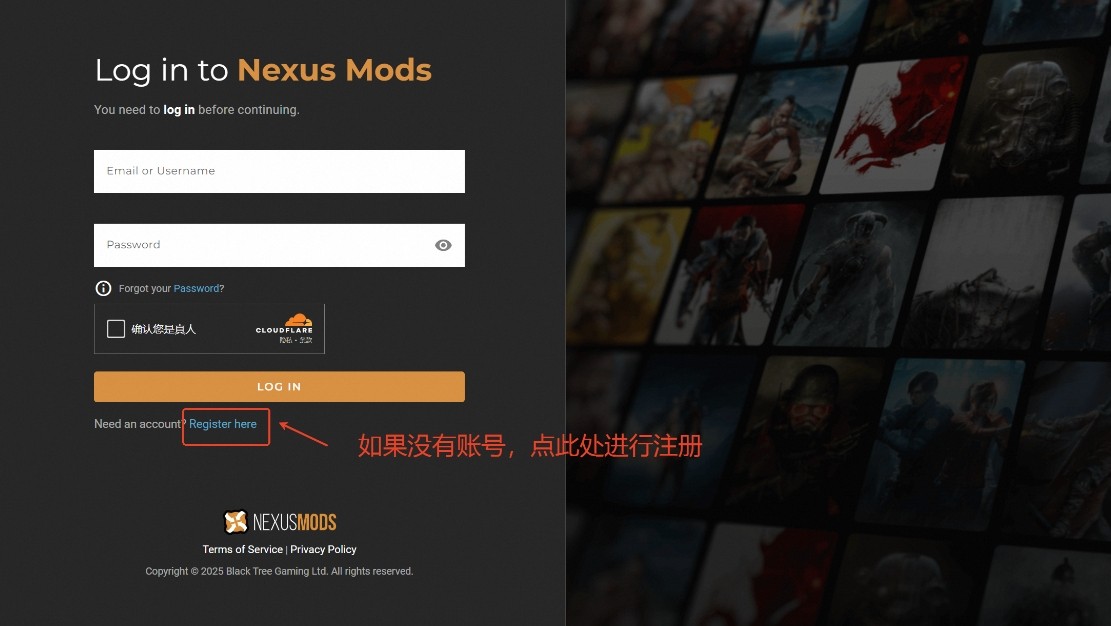Screen dimensions: 1111x626
Task: Open the forgot Password link
Action: coord(196,289)
